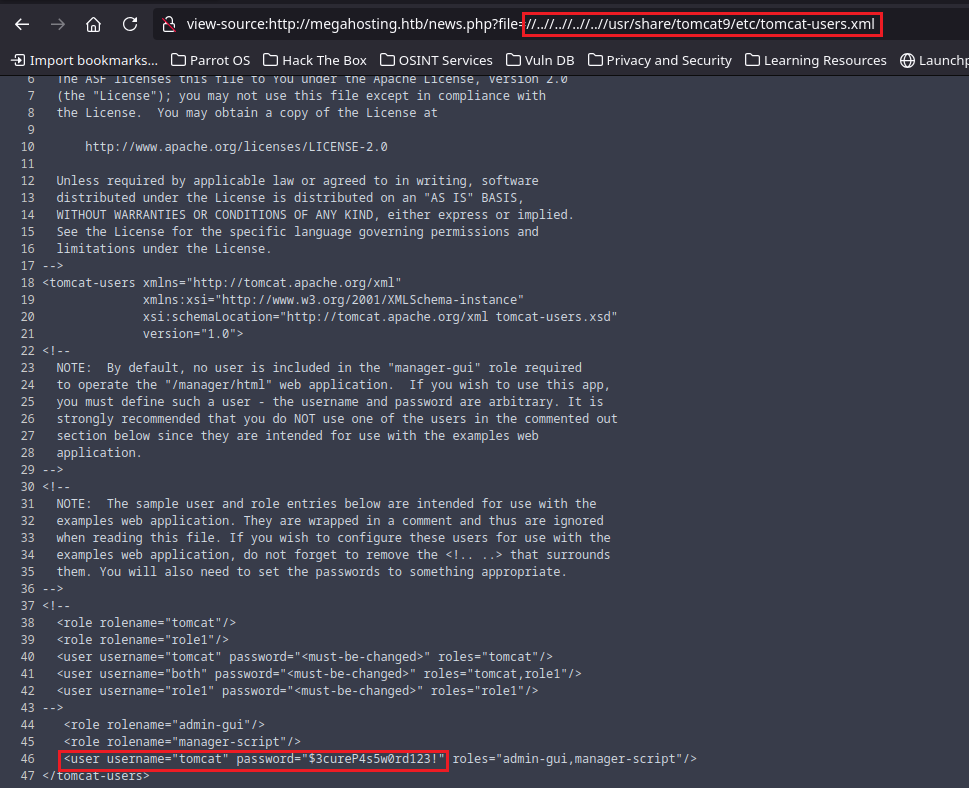Screen dimensions: 969x788
Task: Go to the Home page icon
Action: click(93, 24)
